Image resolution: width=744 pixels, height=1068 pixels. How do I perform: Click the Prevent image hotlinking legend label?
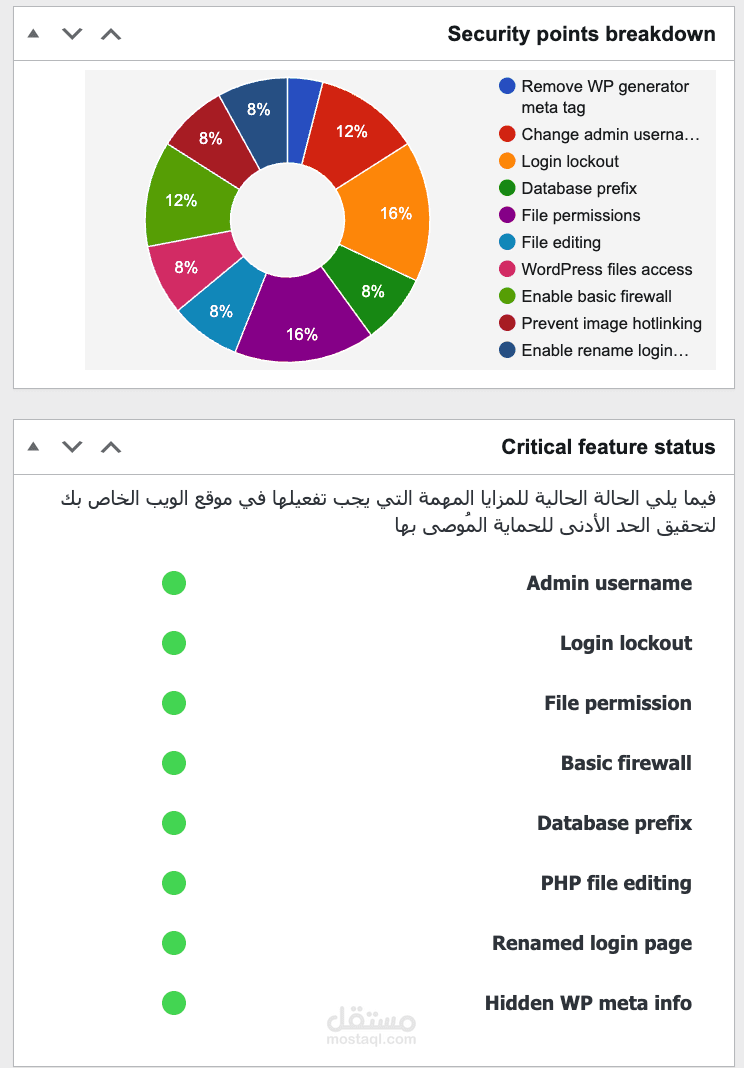click(611, 323)
